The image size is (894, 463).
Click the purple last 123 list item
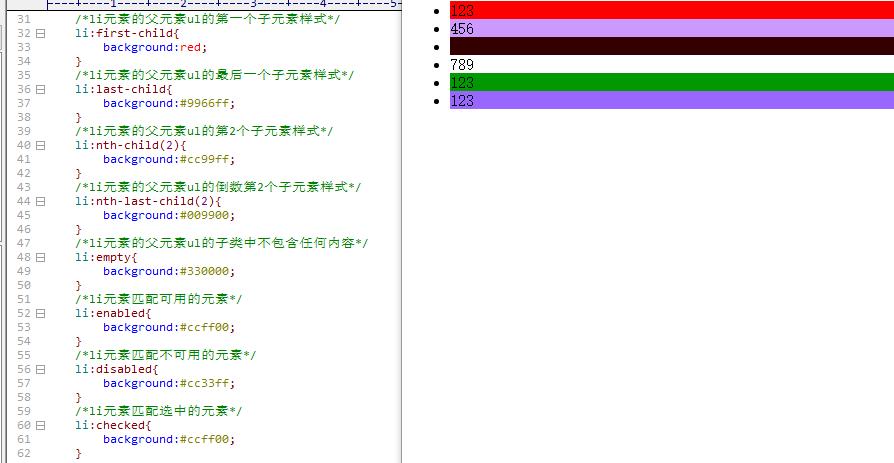click(672, 100)
